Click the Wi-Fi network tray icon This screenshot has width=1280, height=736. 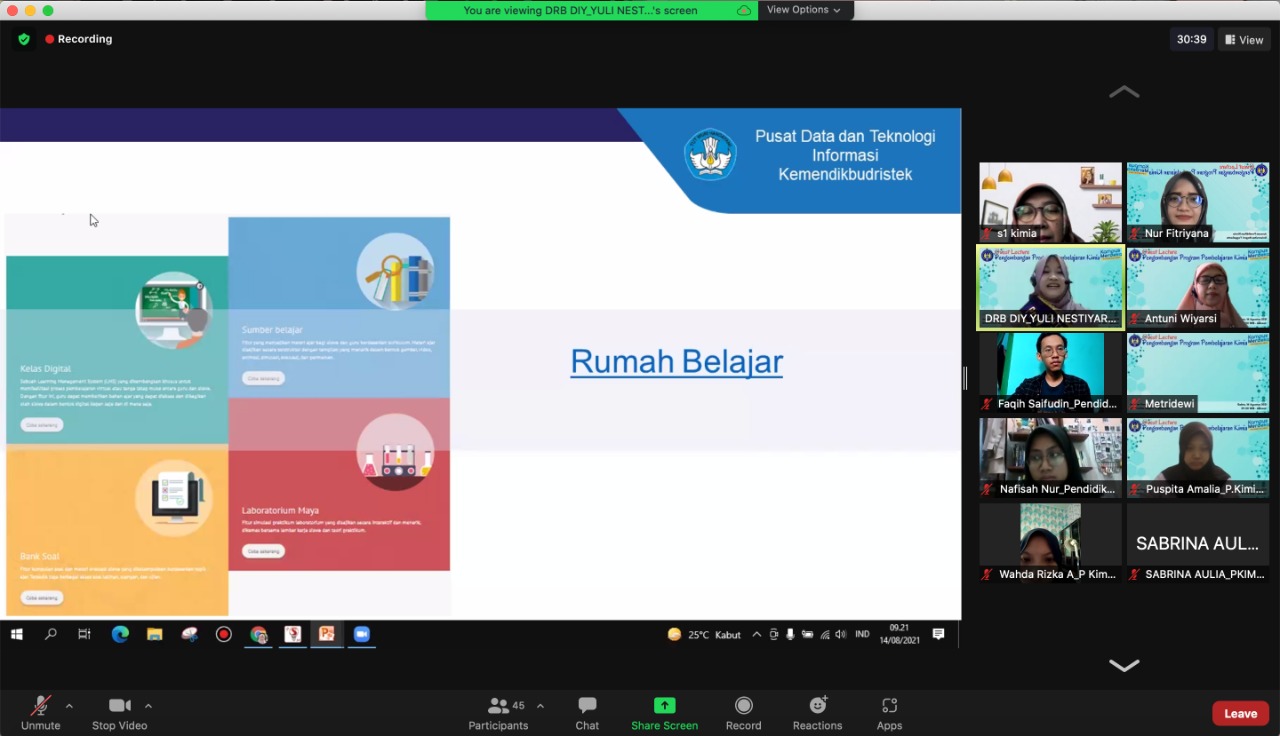(825, 635)
